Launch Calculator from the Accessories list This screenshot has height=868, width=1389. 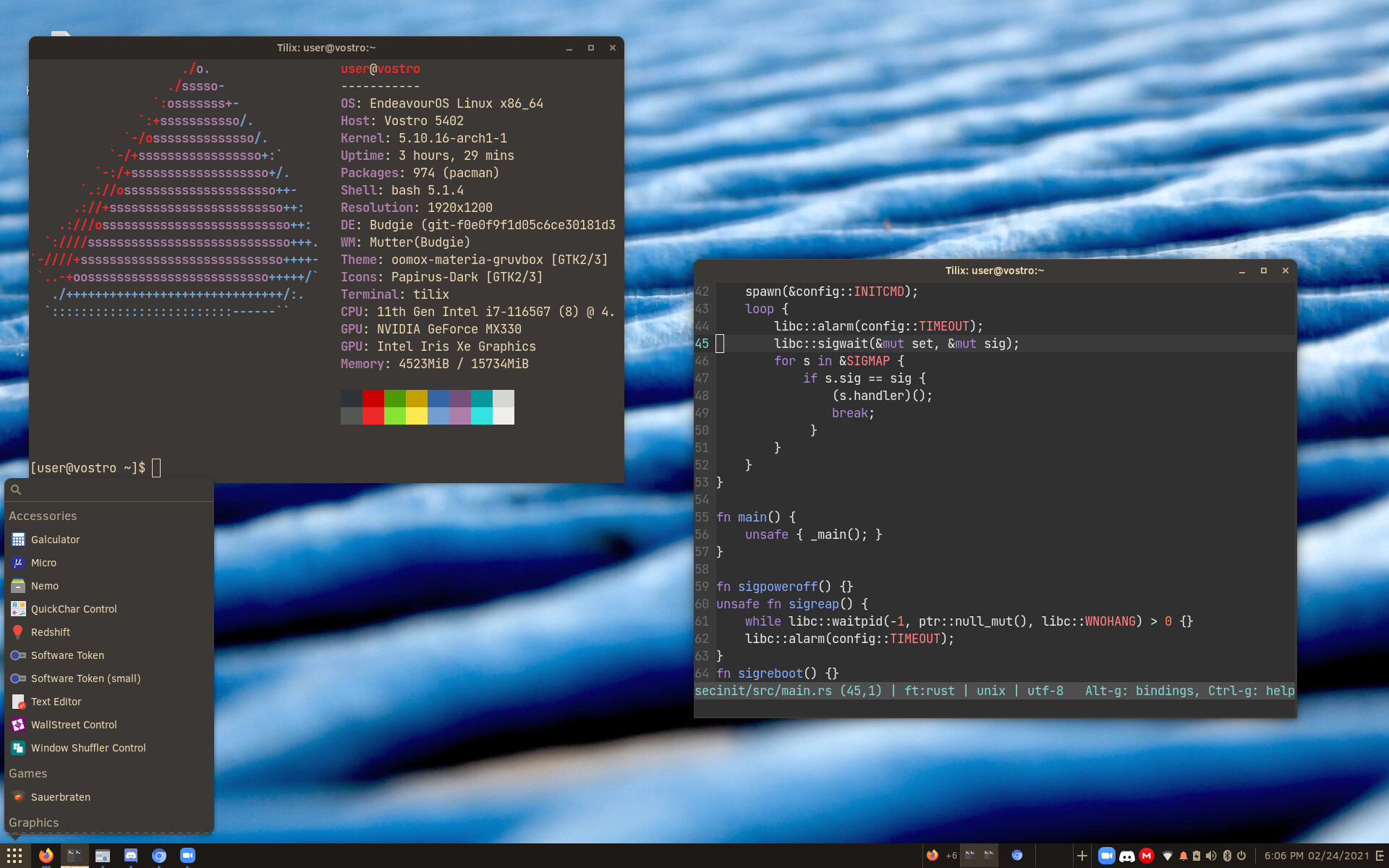click(109, 540)
